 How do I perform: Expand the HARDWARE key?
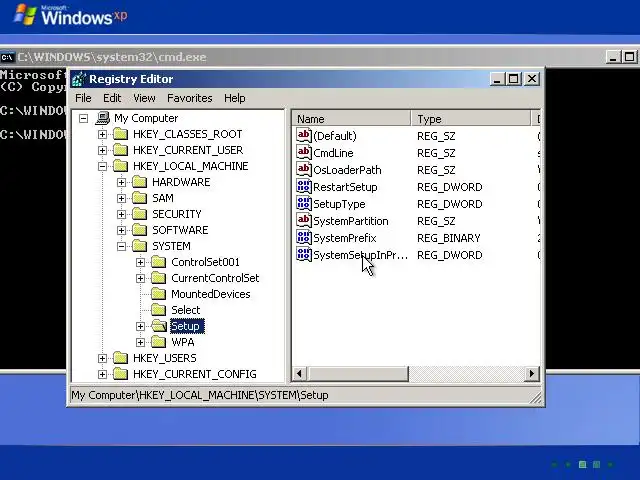(x=121, y=182)
